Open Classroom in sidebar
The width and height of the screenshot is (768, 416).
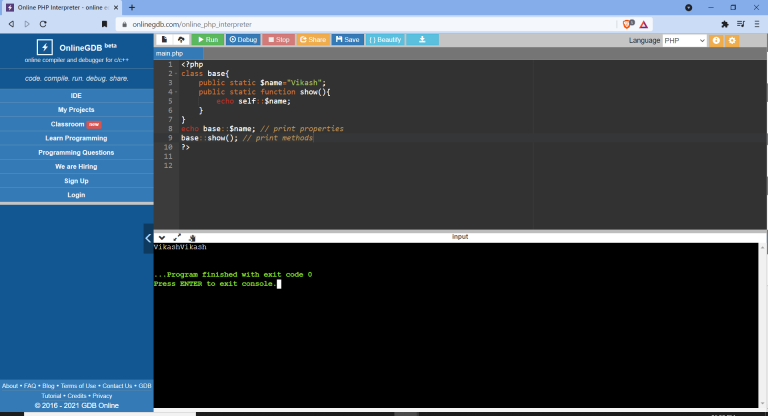pos(76,124)
